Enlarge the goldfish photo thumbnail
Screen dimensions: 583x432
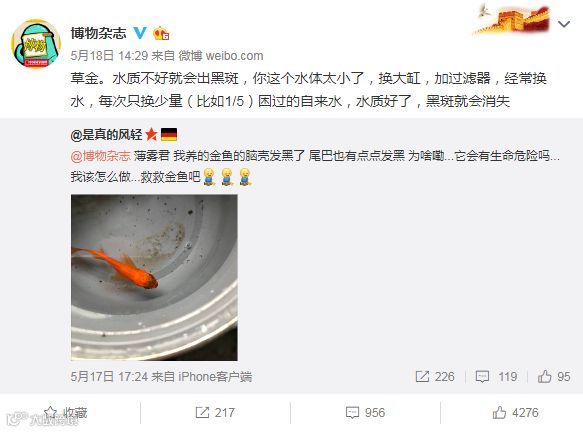(x=154, y=277)
